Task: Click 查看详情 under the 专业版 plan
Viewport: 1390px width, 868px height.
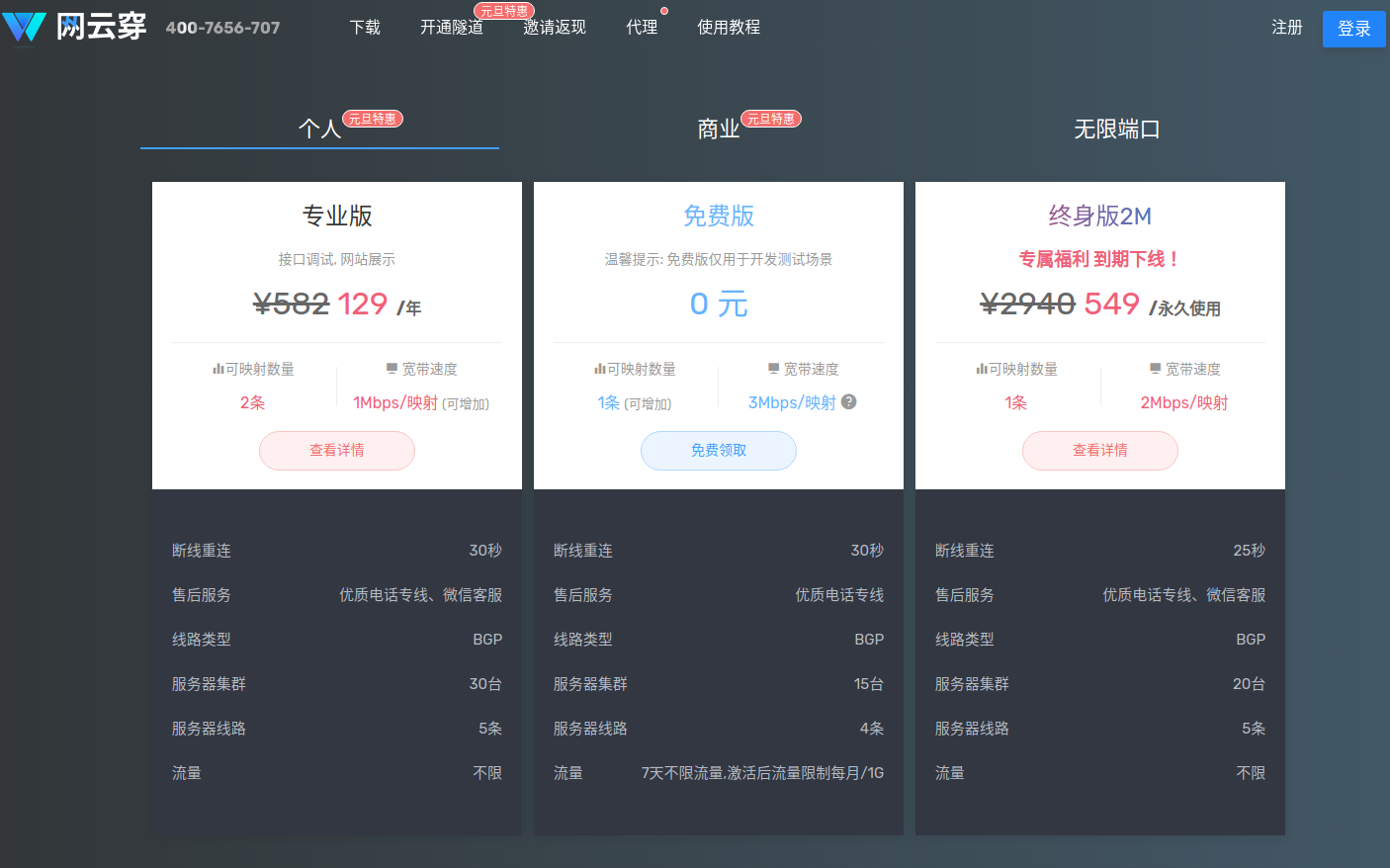Action: click(x=336, y=450)
